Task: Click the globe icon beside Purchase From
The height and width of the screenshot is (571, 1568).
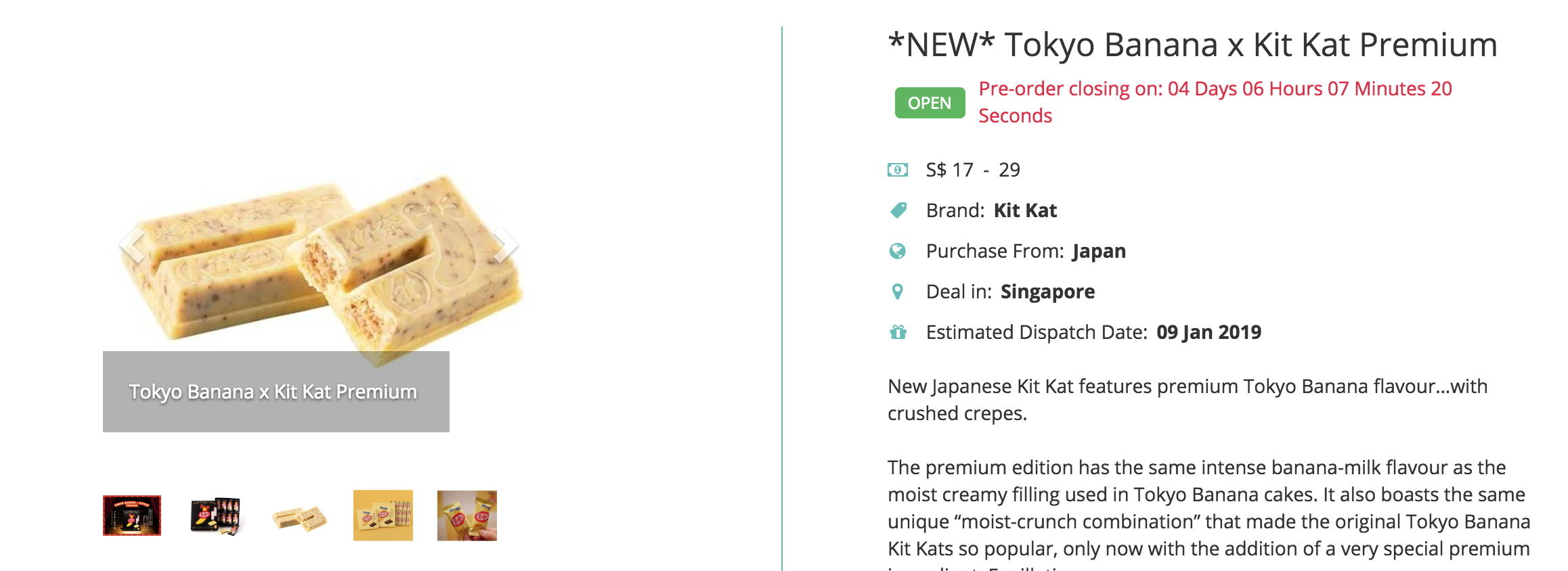Action: (898, 251)
